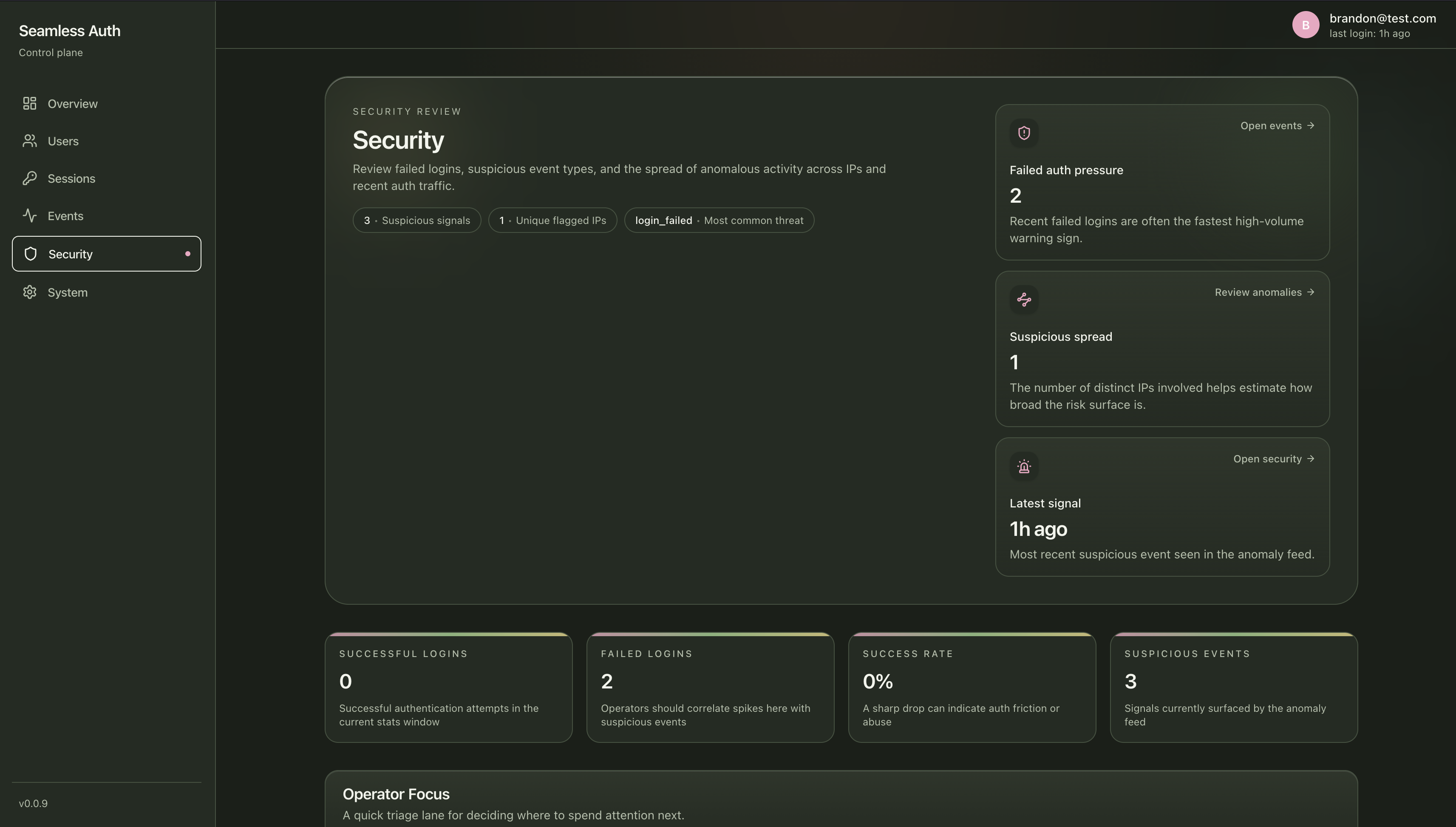Viewport: 1456px width, 827px height.
Task: Click the Failed auth pressure heading
Action: point(1066,170)
